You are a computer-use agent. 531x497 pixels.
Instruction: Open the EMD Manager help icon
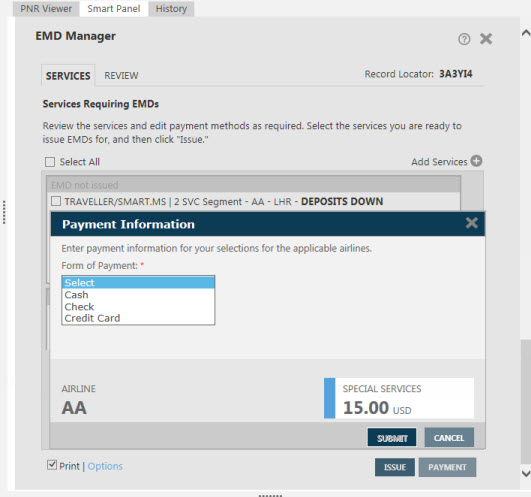point(464,39)
